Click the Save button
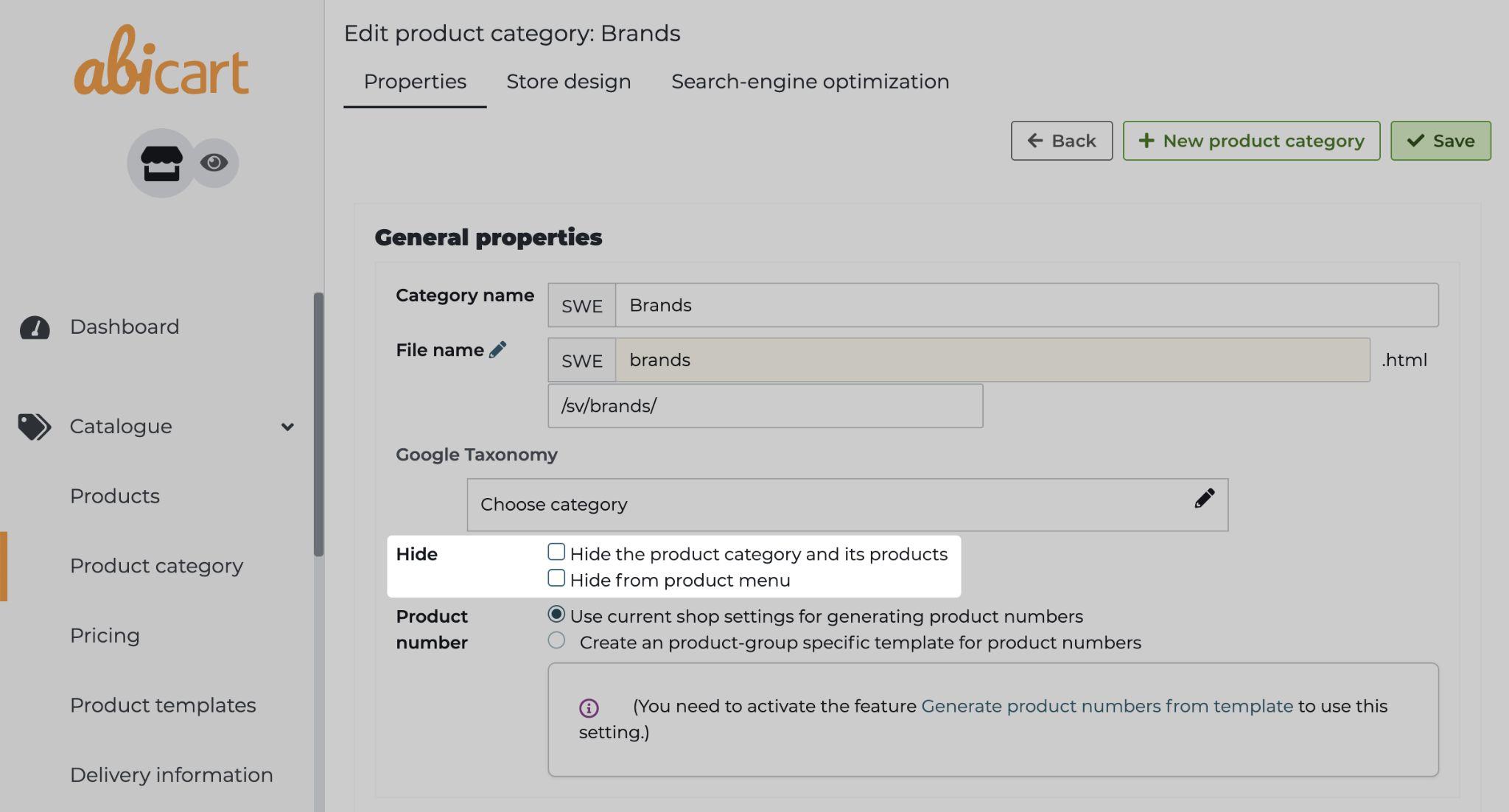The height and width of the screenshot is (812, 1509). pos(1440,141)
